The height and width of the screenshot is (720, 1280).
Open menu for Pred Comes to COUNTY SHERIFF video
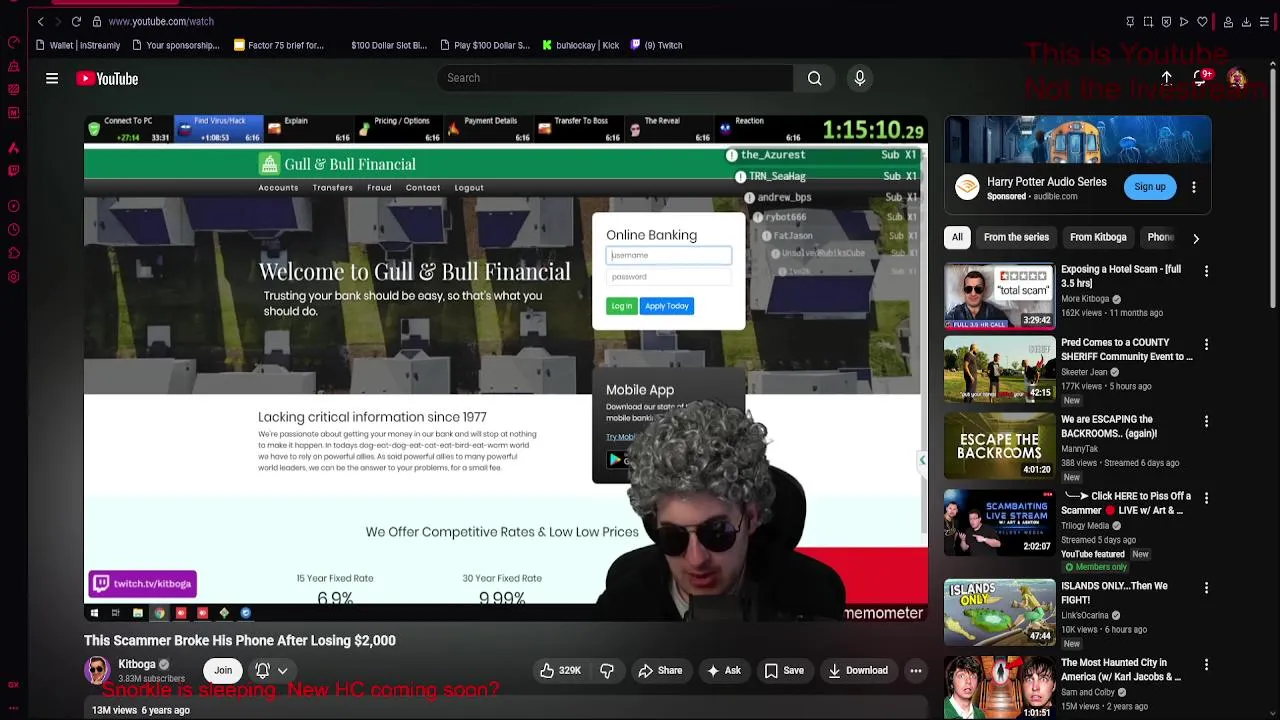point(1206,344)
